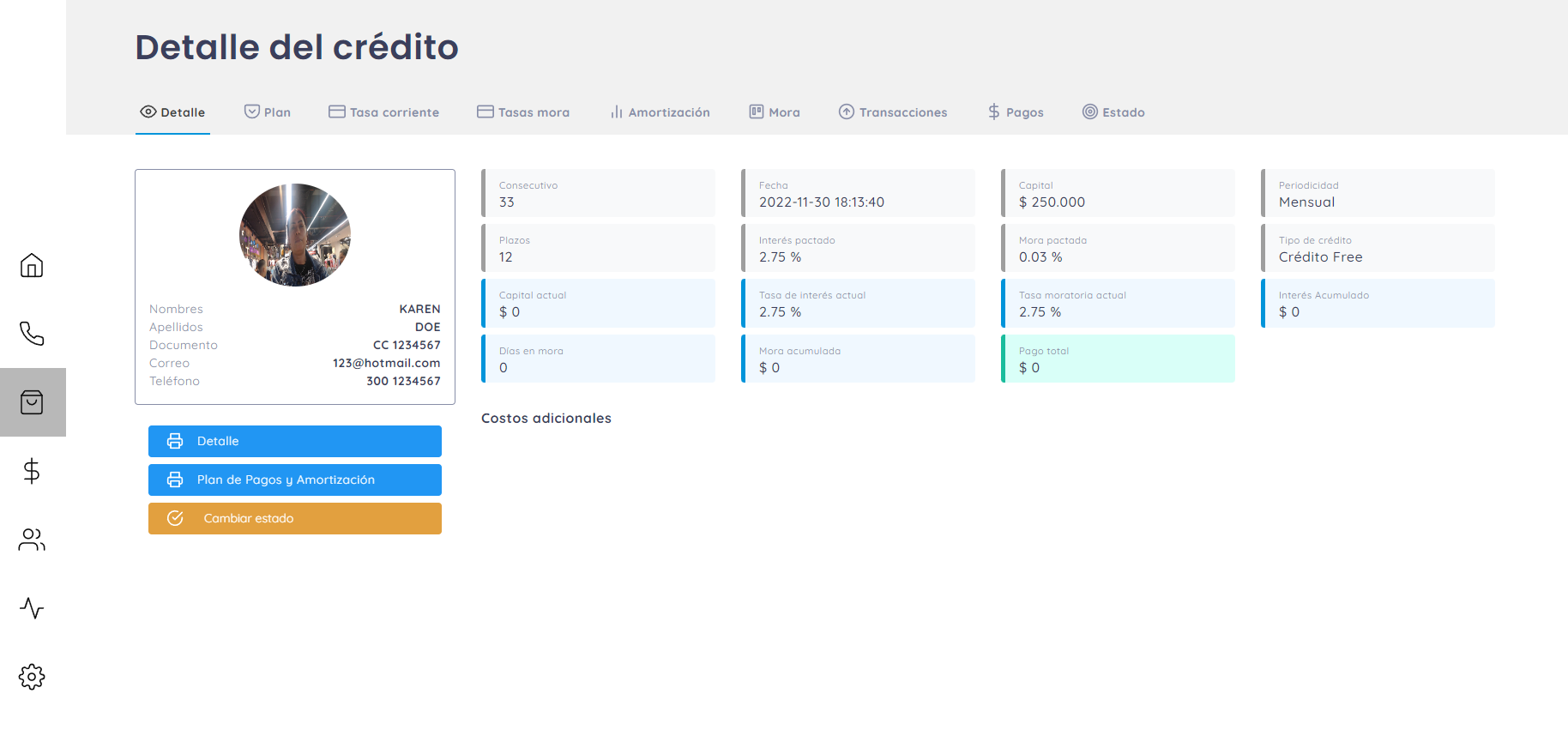Click printer icon on Plan de Pagos button
The width and height of the screenshot is (1568, 736).
pos(175,480)
